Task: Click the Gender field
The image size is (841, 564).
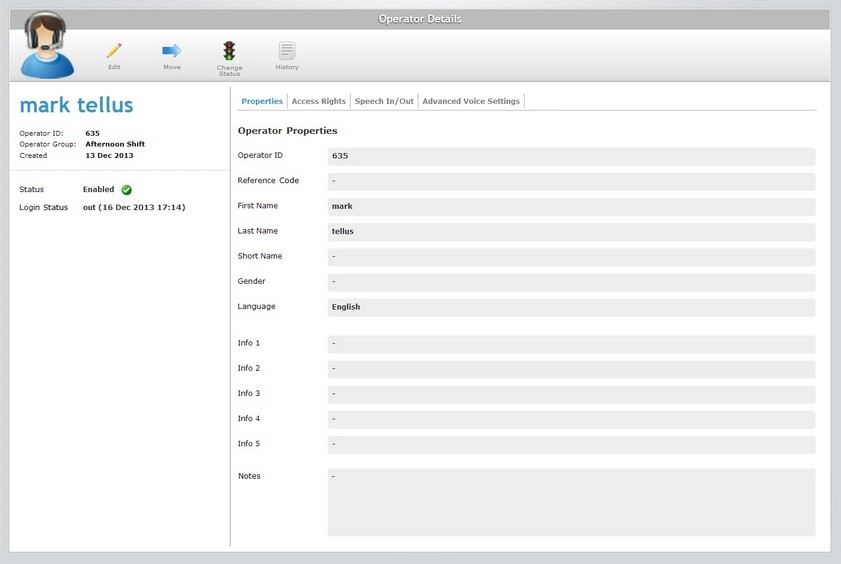Action: tap(571, 282)
